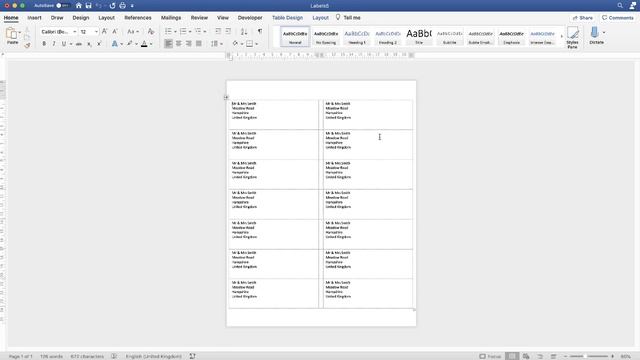The image size is (640, 360).
Task: Click the Print icon in title bar
Action: pos(122,6)
